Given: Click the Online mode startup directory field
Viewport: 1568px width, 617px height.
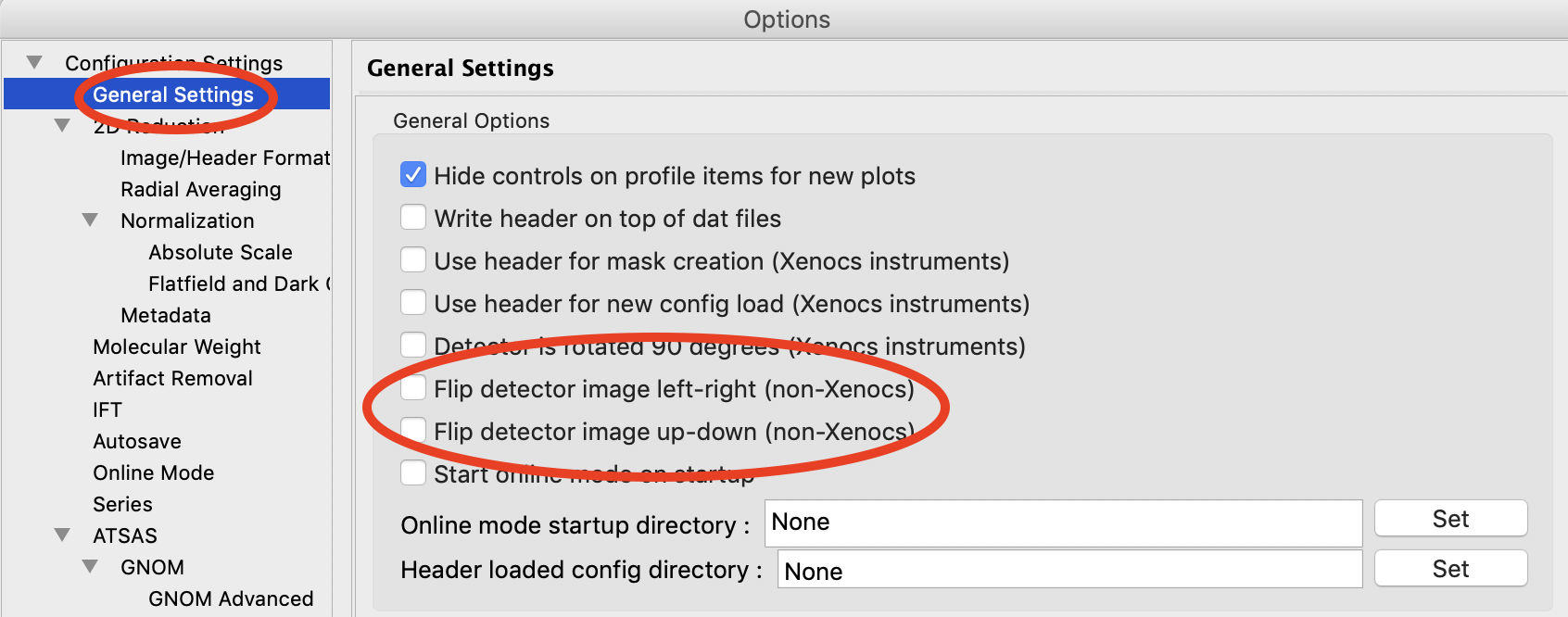Looking at the screenshot, I should click(1063, 523).
